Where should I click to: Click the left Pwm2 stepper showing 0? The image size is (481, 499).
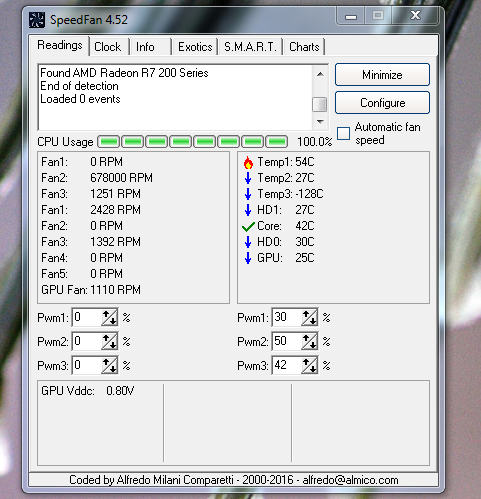point(110,341)
